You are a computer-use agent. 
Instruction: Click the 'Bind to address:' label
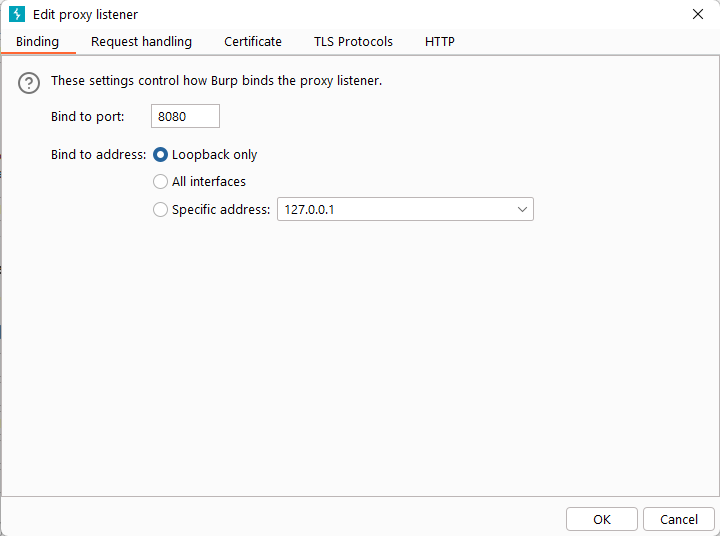click(x=98, y=155)
